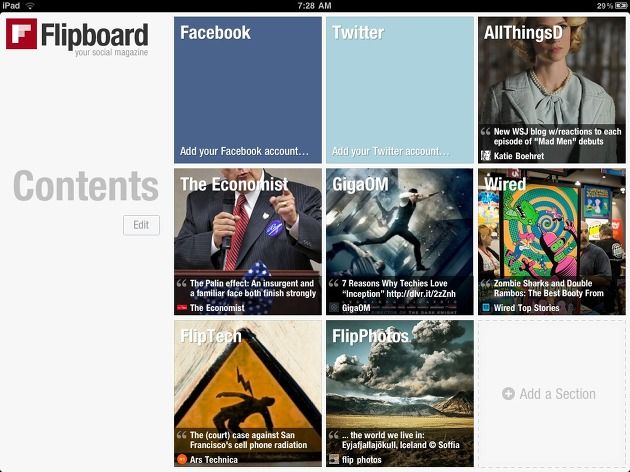Open the FlipTech warning sign tile
The image size is (630, 472).
point(248,394)
